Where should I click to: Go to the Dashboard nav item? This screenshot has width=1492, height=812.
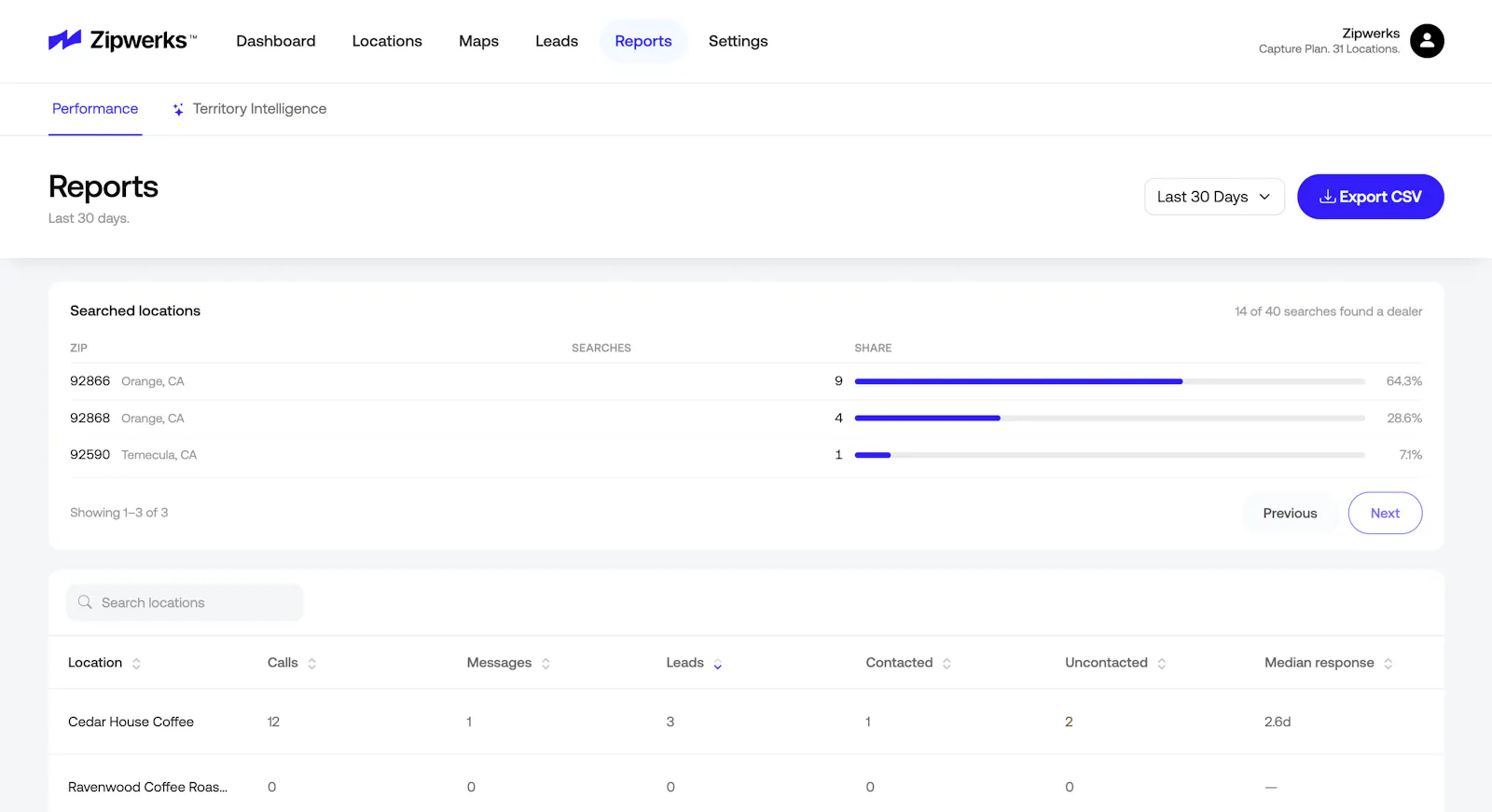(x=276, y=41)
